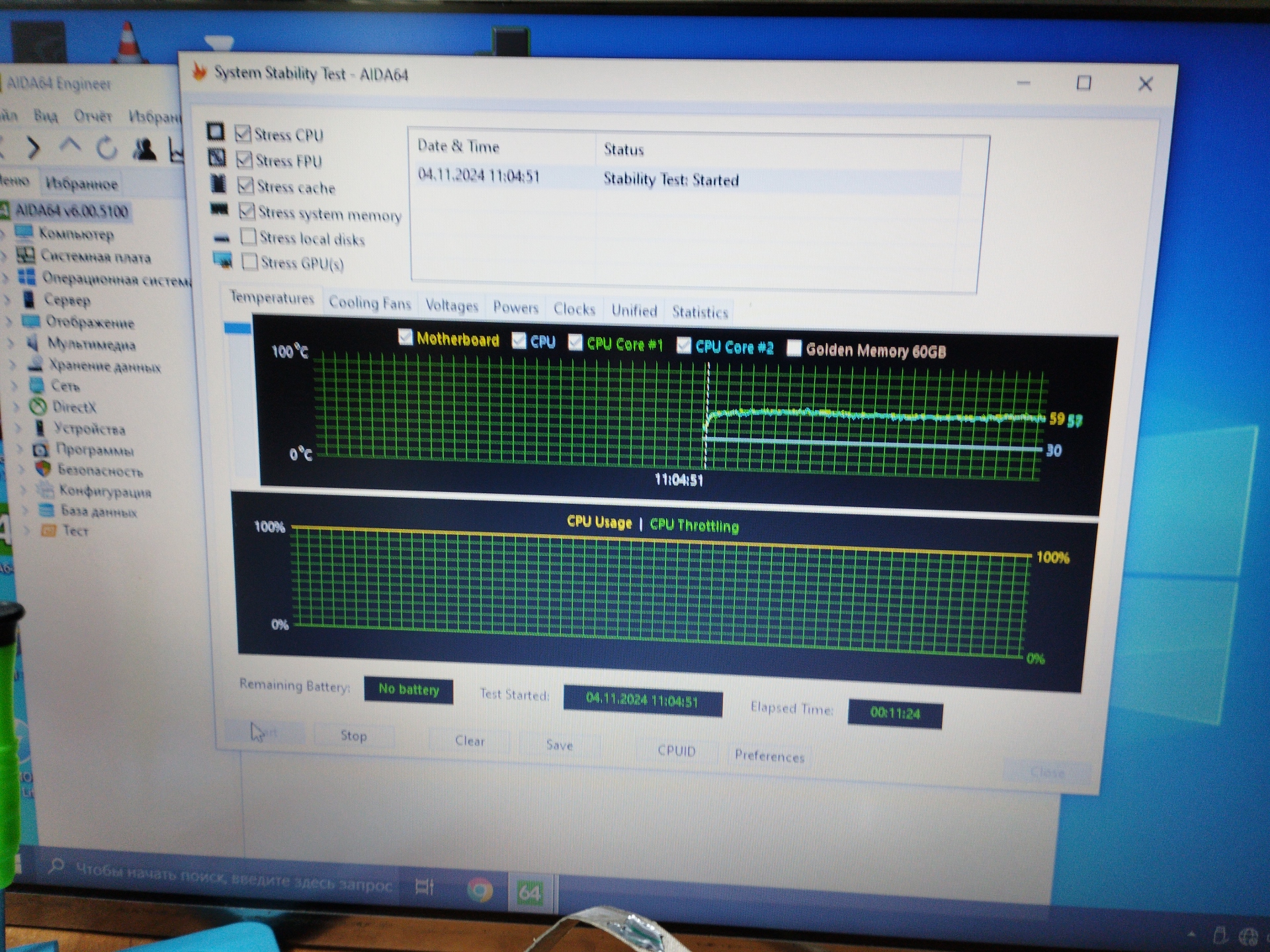
Task: Toggle the CPU Core #1 graph checkbox
Action: coord(575,342)
